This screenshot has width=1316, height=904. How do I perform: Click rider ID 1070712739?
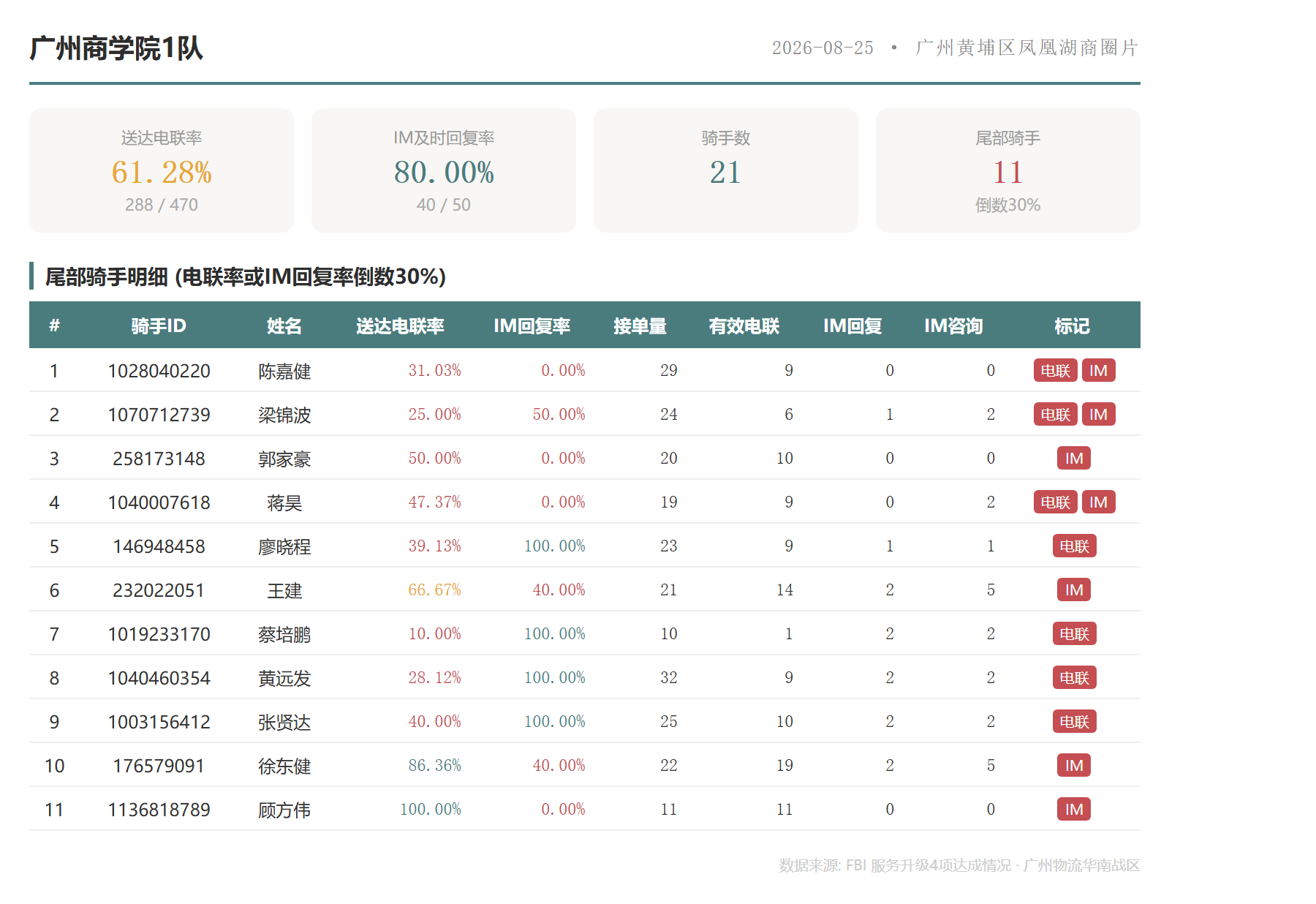click(159, 415)
